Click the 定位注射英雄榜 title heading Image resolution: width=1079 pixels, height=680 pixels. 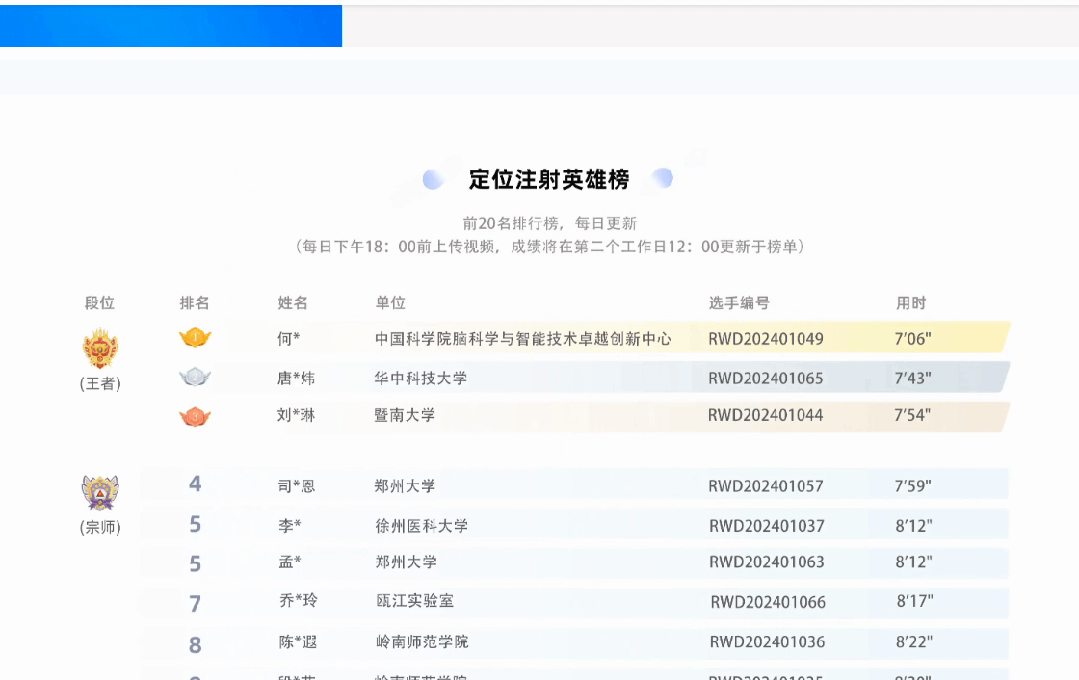549,180
